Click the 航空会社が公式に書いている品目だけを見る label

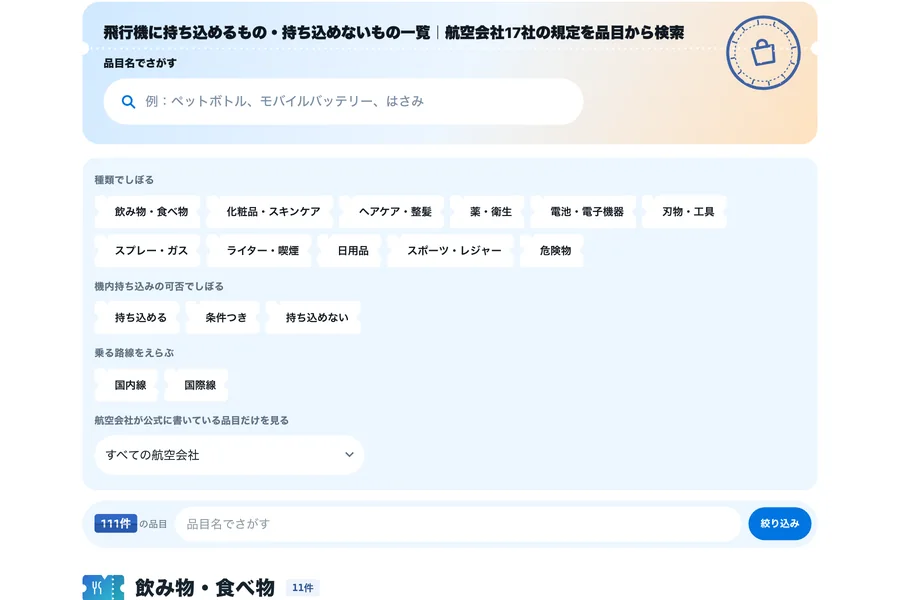click(x=192, y=420)
